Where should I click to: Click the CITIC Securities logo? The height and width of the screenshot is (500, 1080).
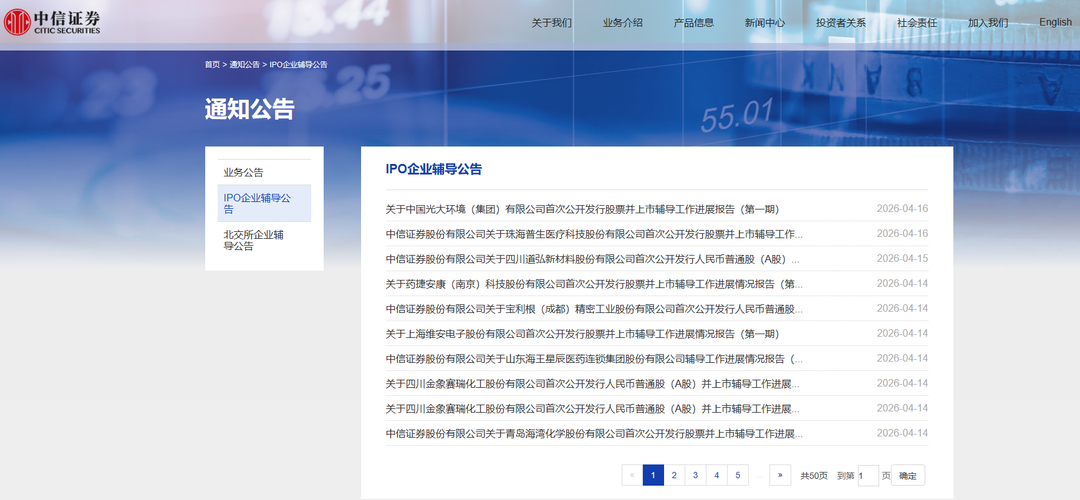click(52, 21)
